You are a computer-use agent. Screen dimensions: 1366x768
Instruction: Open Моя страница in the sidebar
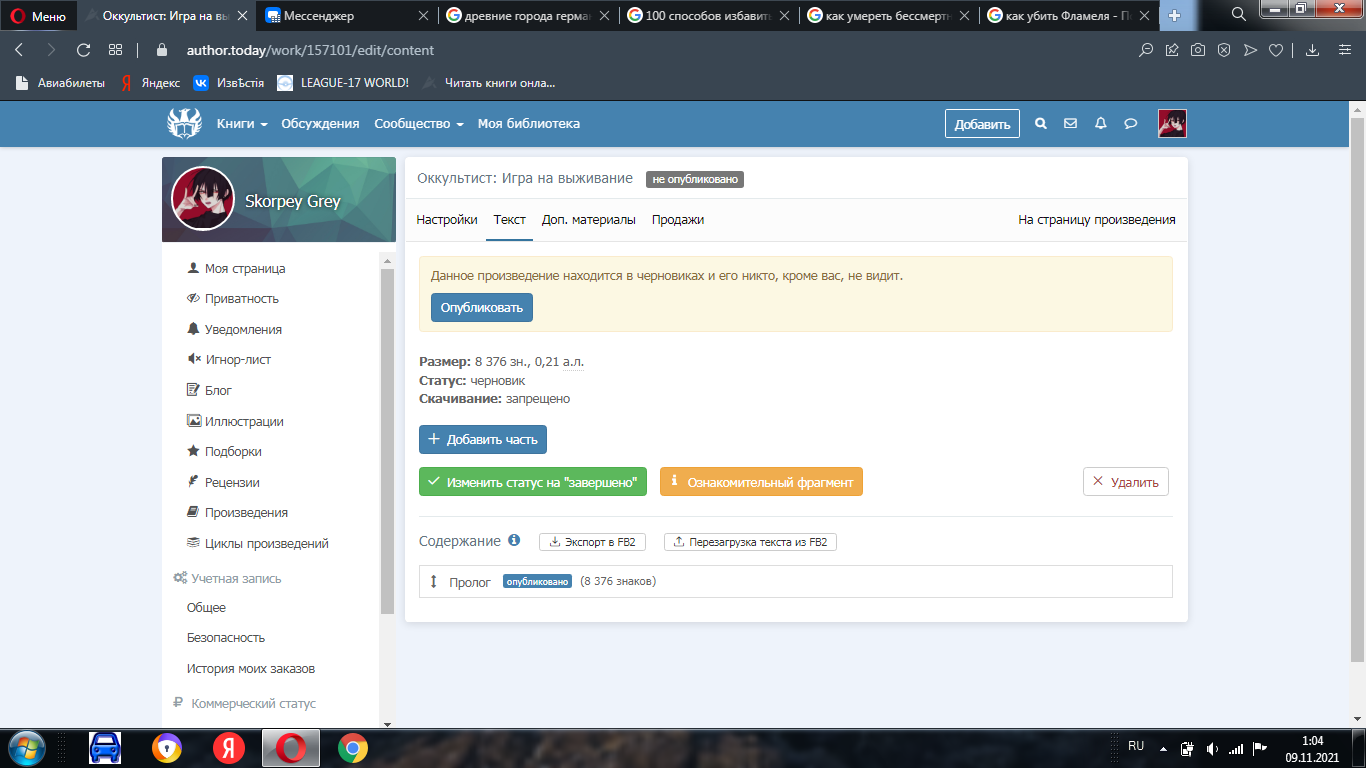[245, 268]
